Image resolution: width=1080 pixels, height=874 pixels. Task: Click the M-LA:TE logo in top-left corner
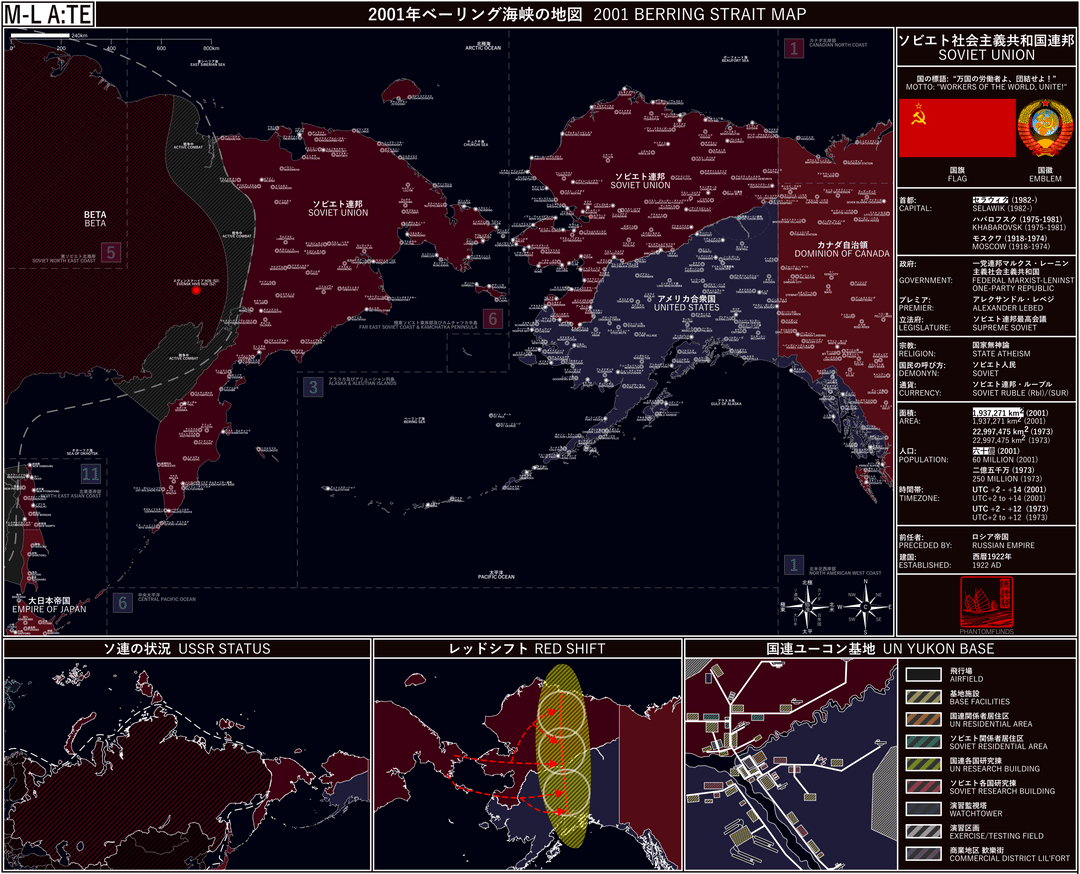(49, 15)
